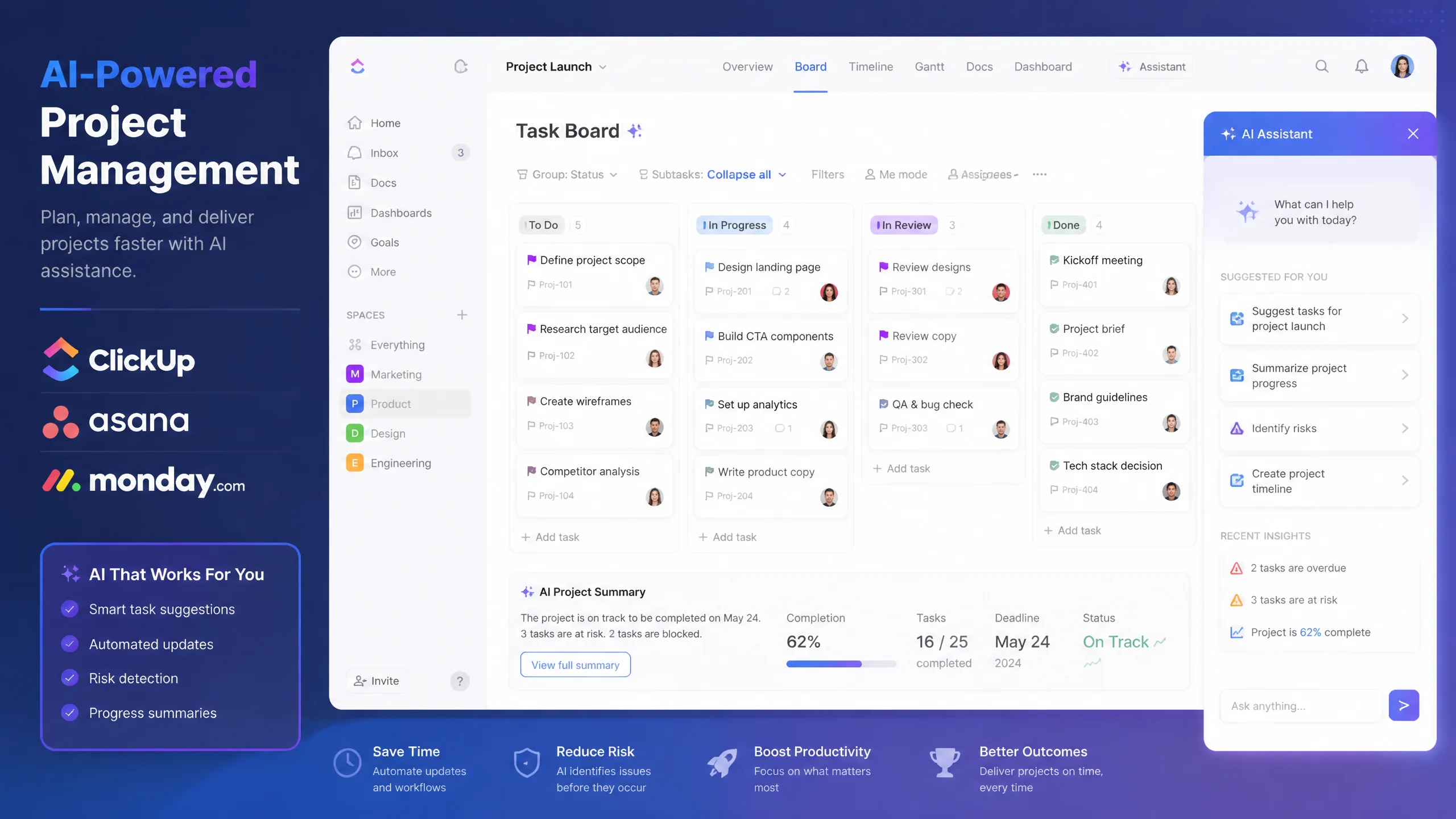Image resolution: width=1456 pixels, height=819 pixels.
Task: Click the priority flag on Review designs
Action: tap(883, 267)
